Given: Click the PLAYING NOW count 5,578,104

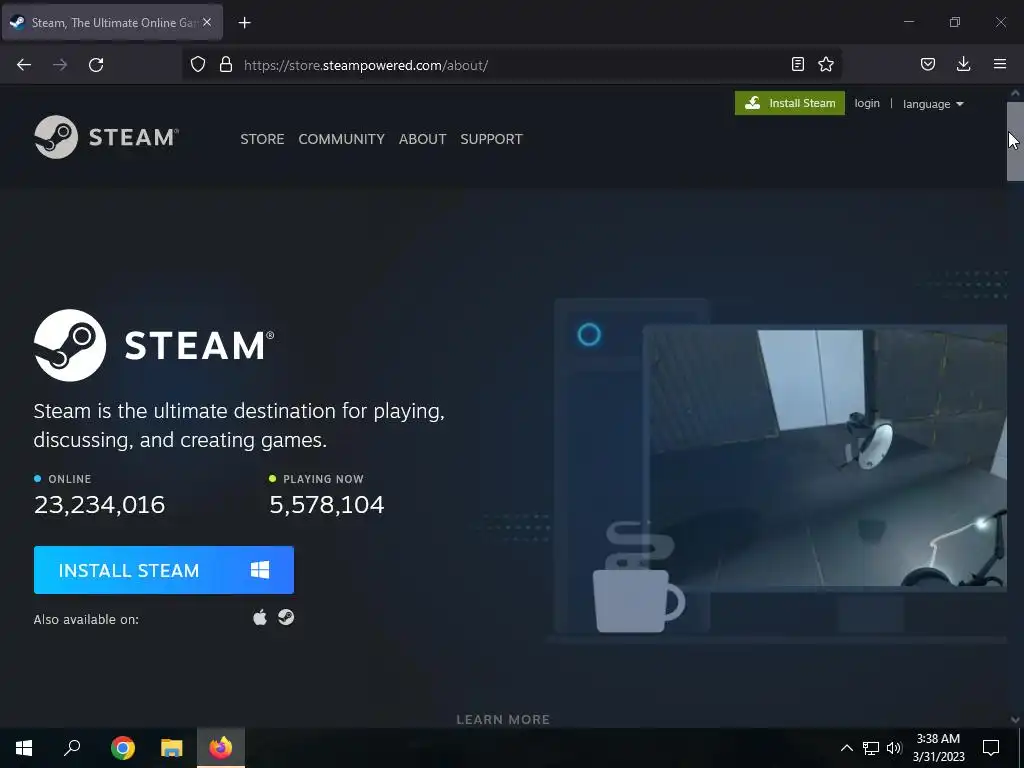Looking at the screenshot, I should (327, 505).
